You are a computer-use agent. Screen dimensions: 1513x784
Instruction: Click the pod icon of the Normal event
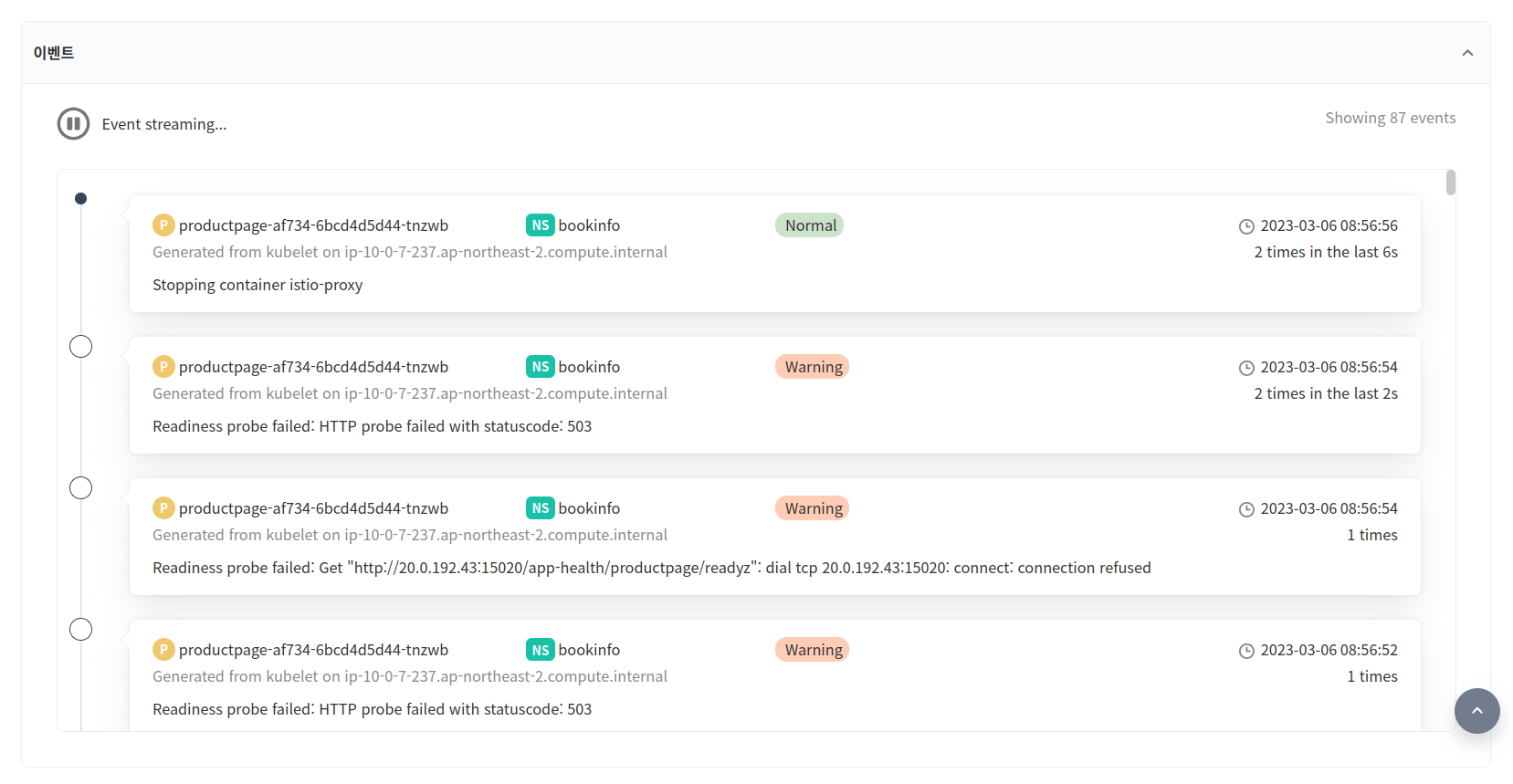click(163, 225)
